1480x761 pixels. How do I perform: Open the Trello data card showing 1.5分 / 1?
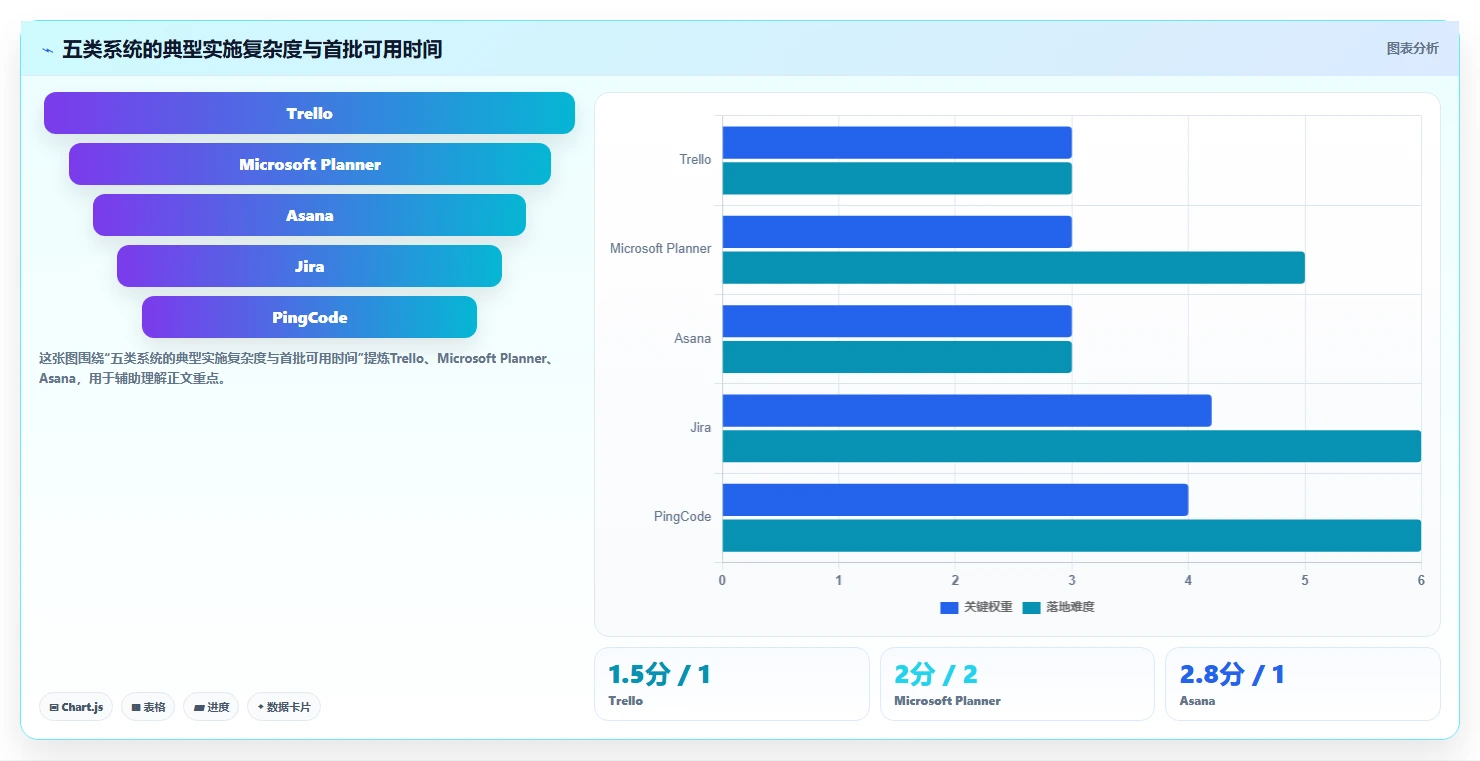[732, 684]
